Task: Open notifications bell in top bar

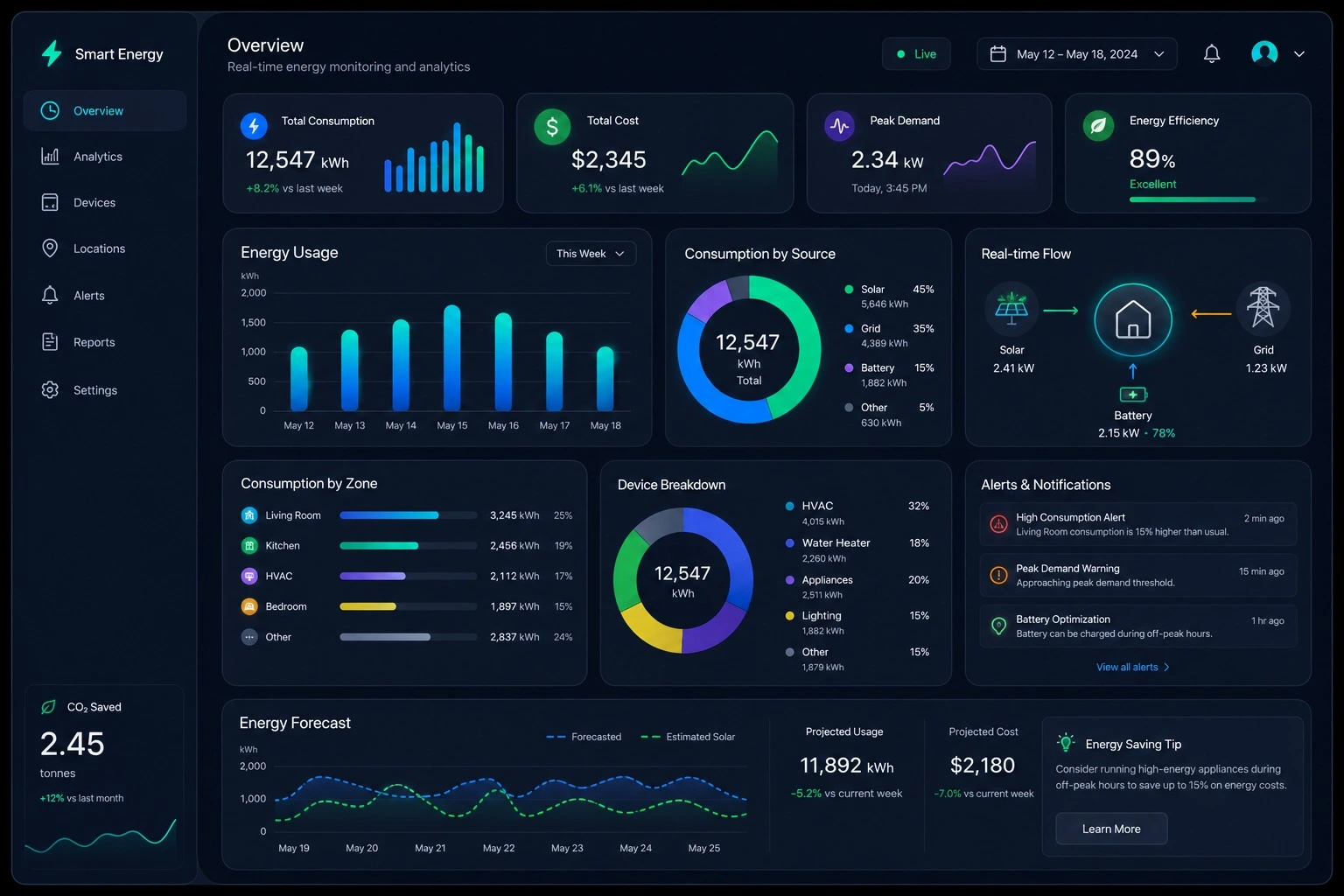Action: click(x=1212, y=54)
